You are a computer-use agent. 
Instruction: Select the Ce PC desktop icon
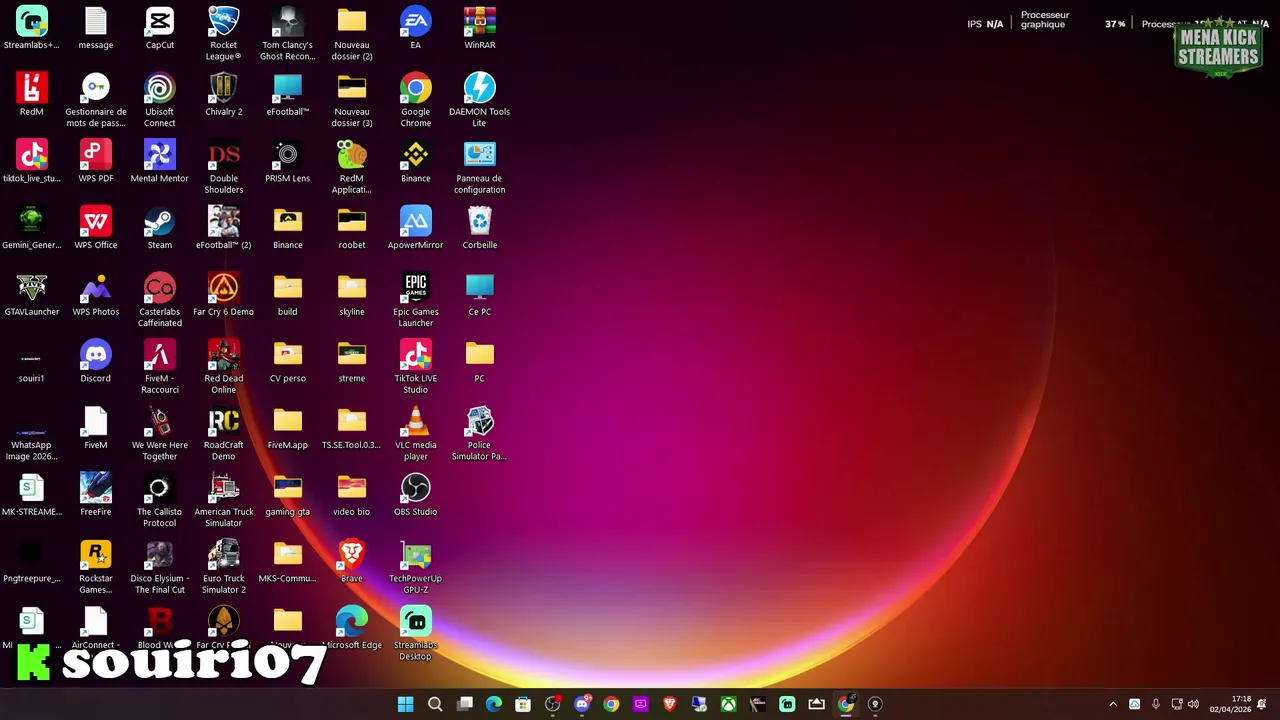[480, 295]
